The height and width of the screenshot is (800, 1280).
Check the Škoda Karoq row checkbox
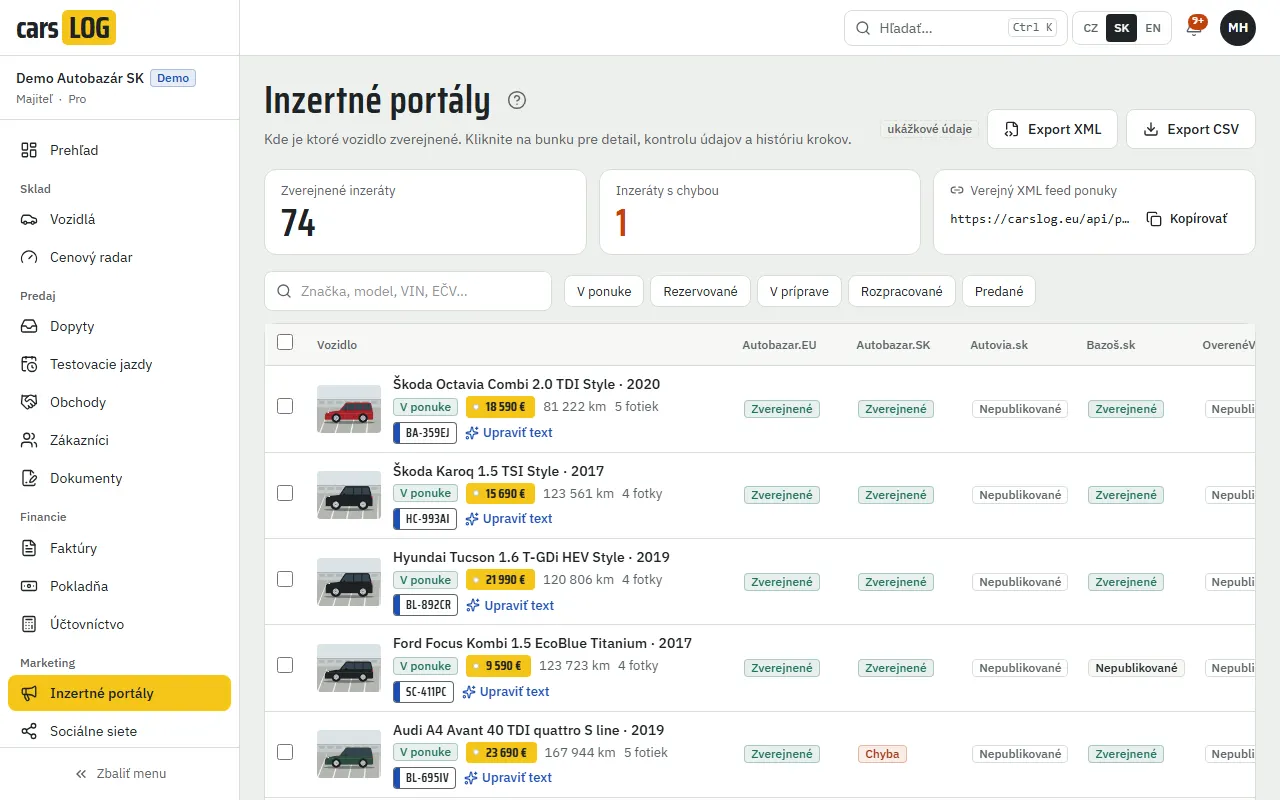285,493
